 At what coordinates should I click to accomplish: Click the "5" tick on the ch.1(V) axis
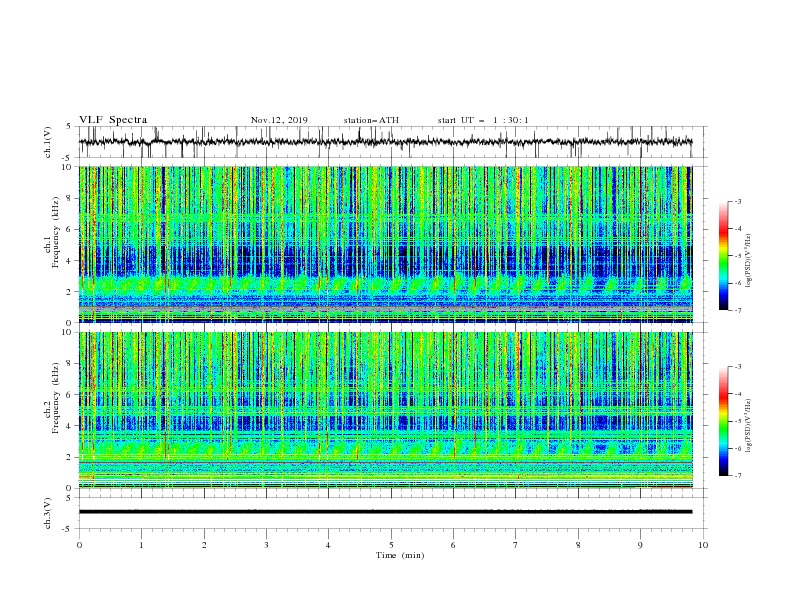[70, 126]
